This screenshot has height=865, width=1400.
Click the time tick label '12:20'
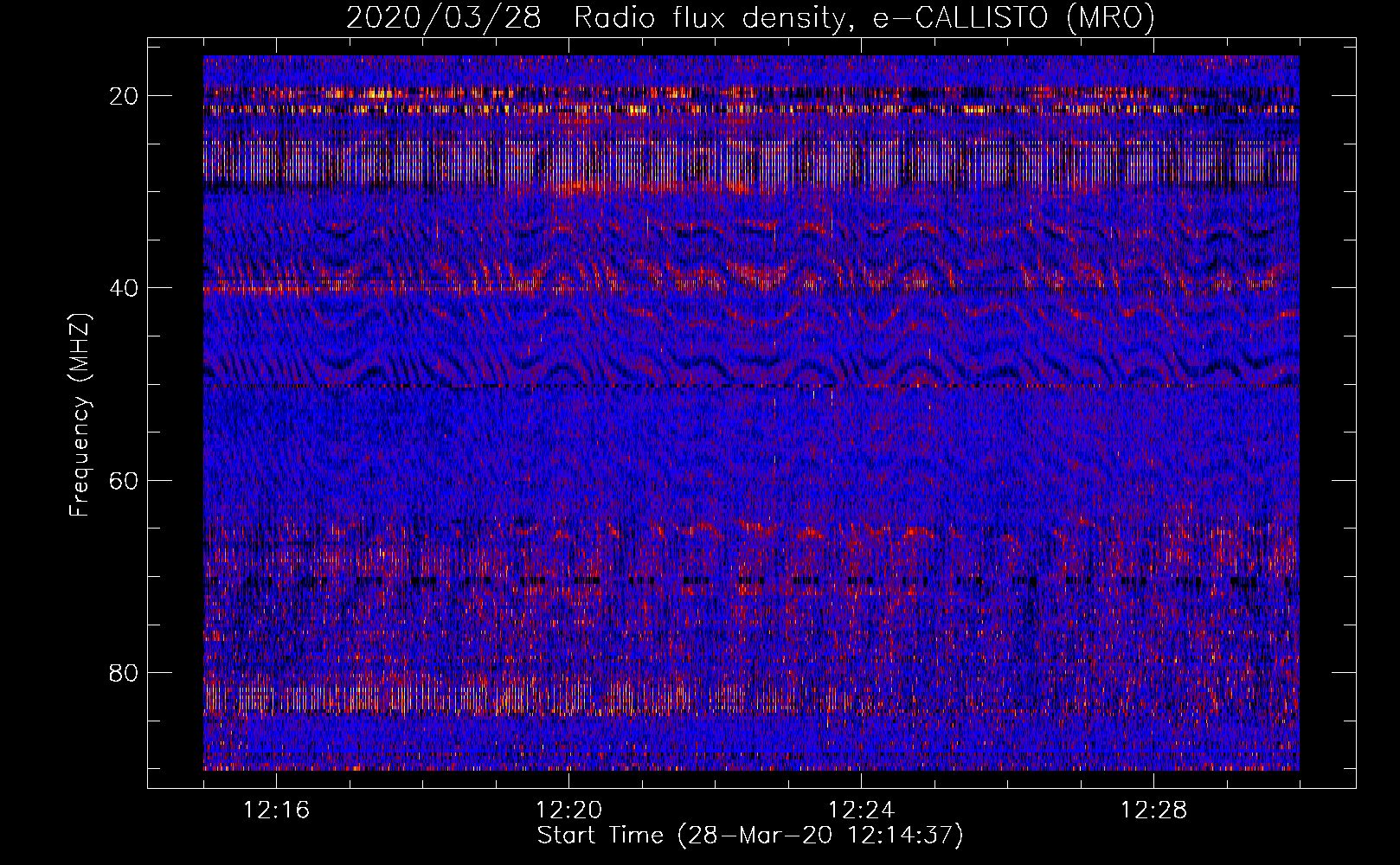568,811
